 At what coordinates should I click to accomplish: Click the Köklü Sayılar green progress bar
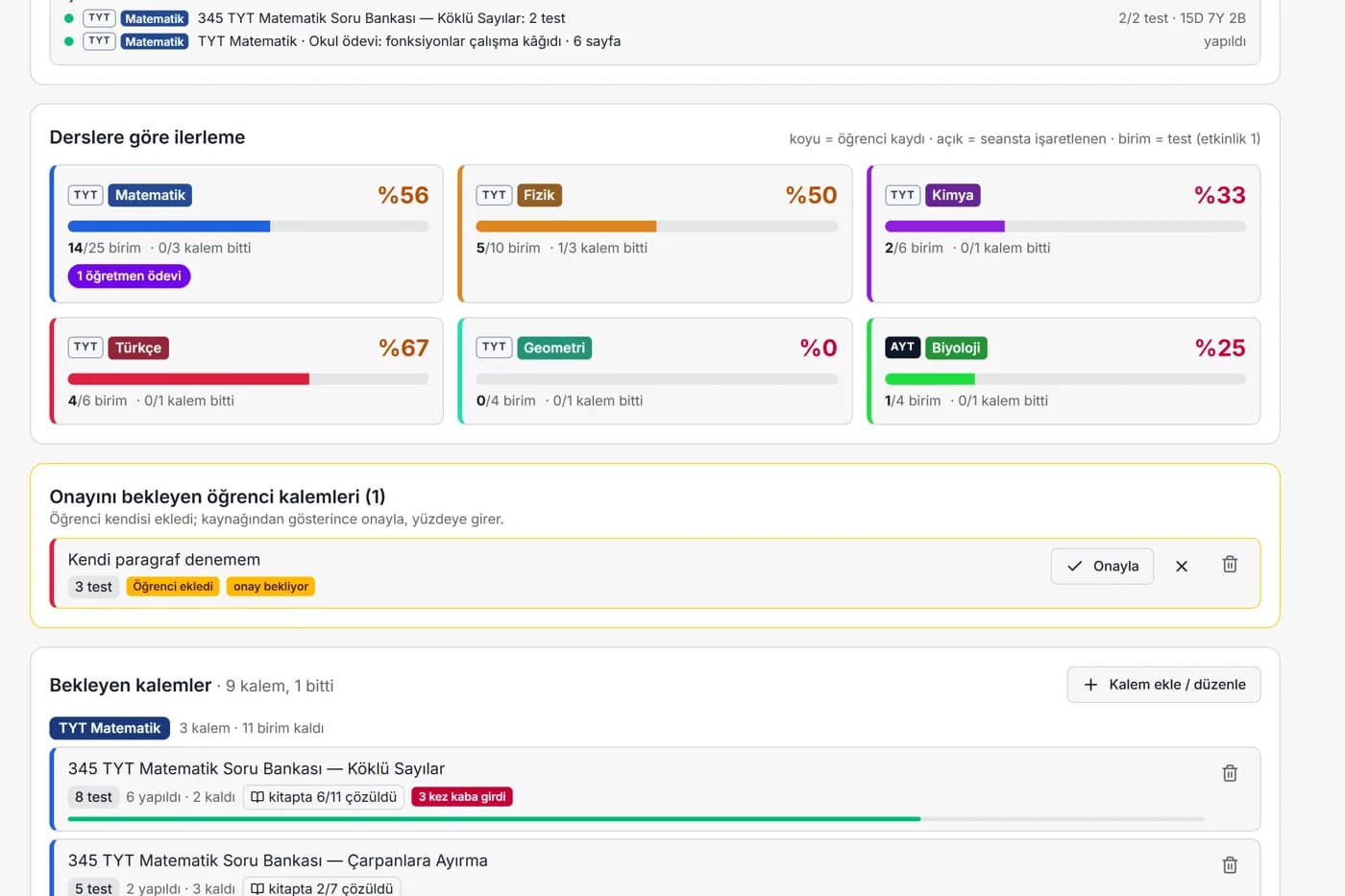pos(636,819)
